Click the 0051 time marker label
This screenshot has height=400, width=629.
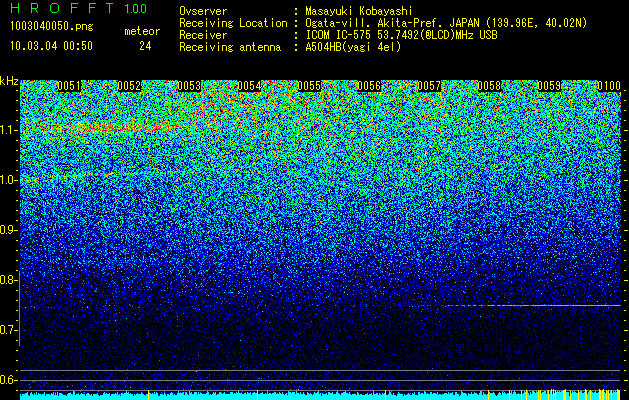[69, 86]
